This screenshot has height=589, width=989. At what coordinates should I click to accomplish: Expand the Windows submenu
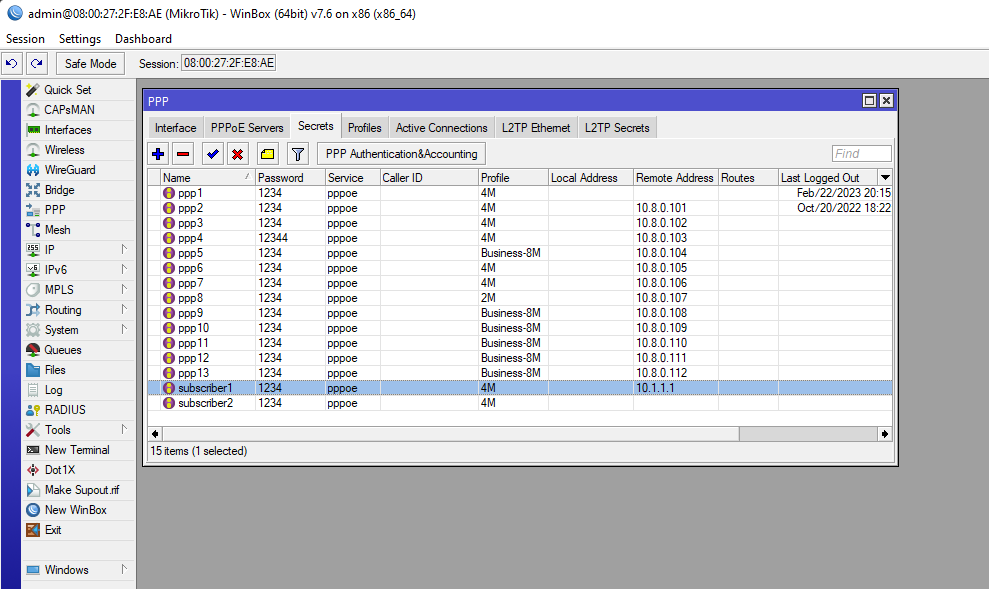tap(79, 570)
